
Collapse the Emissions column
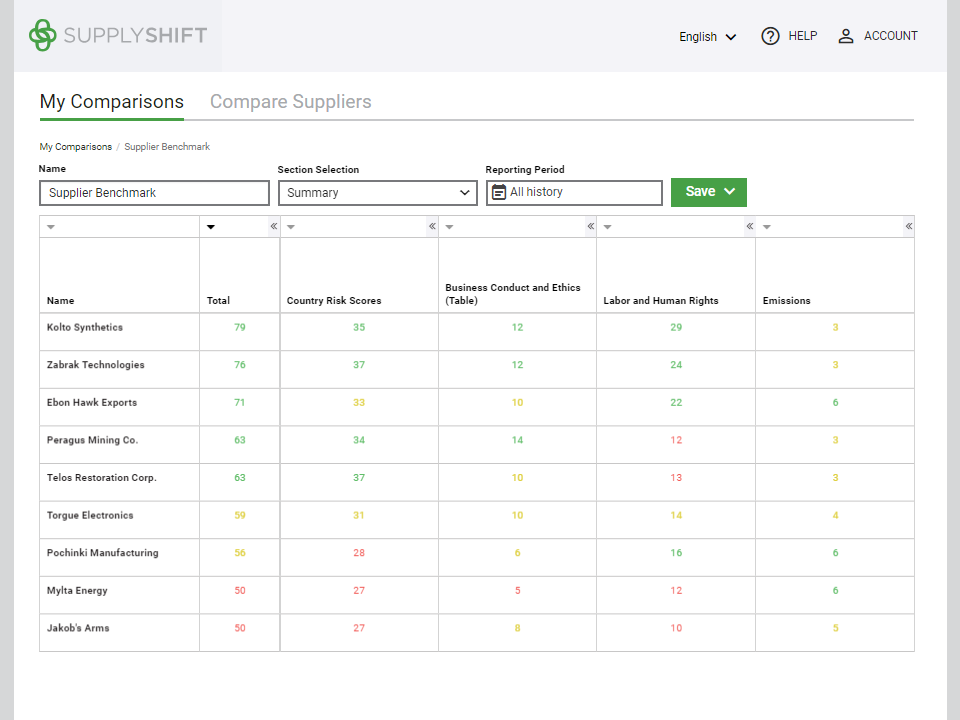point(908,227)
